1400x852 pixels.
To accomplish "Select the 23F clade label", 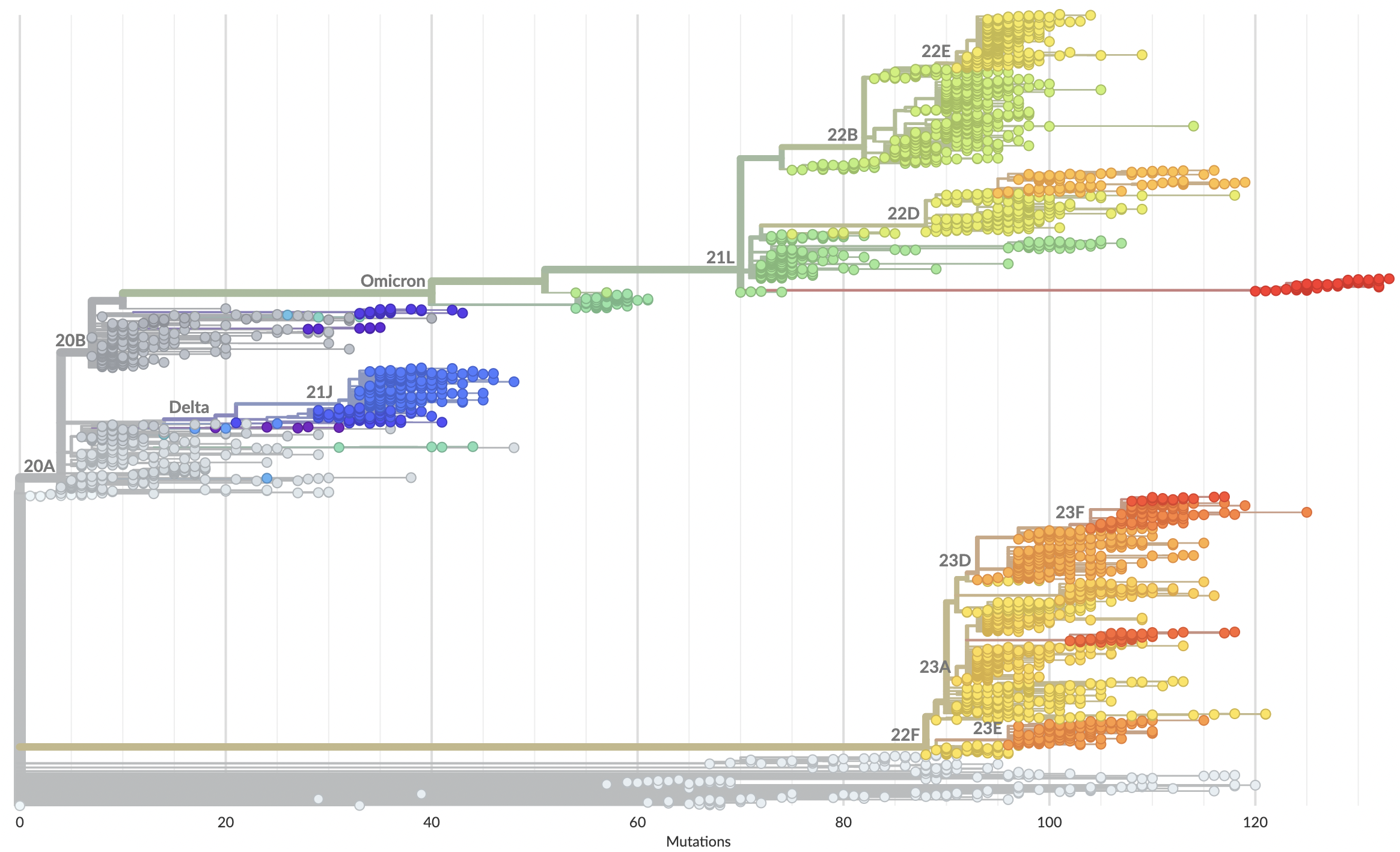I will pos(1069,513).
